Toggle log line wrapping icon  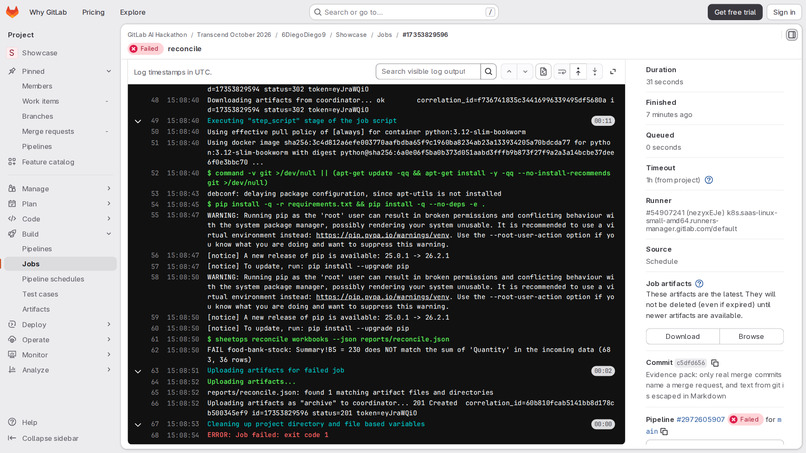click(x=561, y=71)
